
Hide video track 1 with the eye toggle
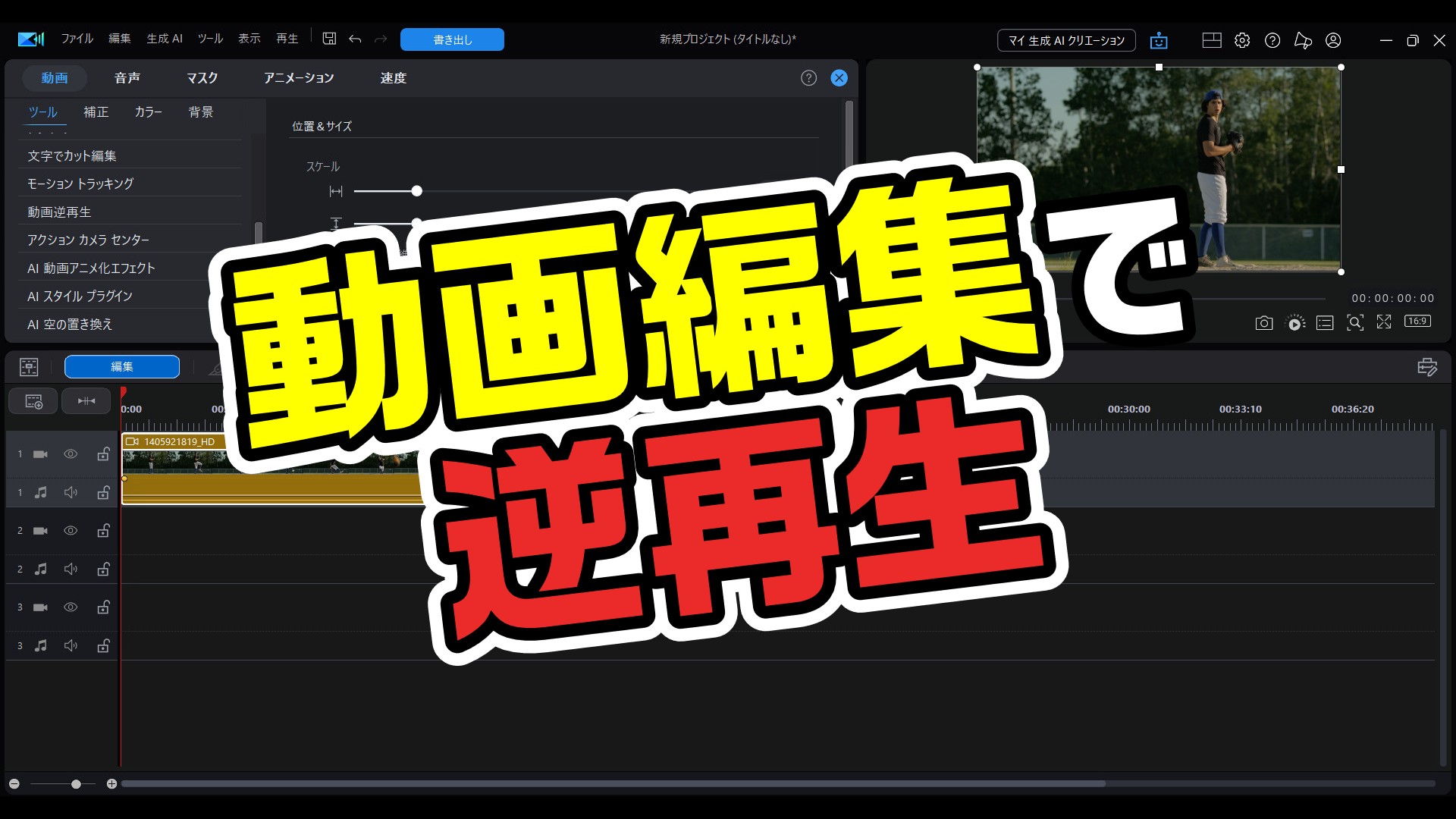point(71,453)
